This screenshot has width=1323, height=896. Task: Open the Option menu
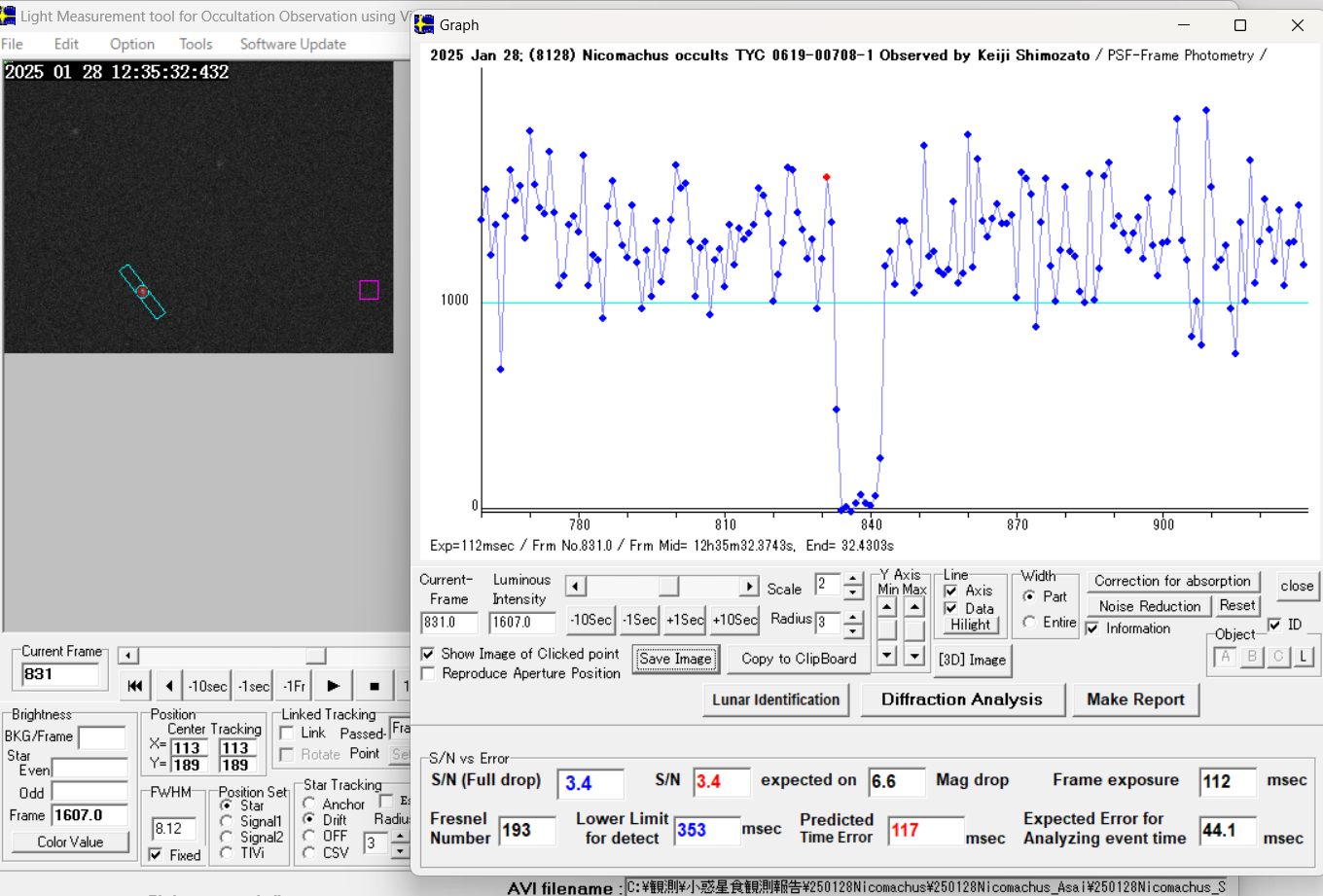(x=132, y=44)
